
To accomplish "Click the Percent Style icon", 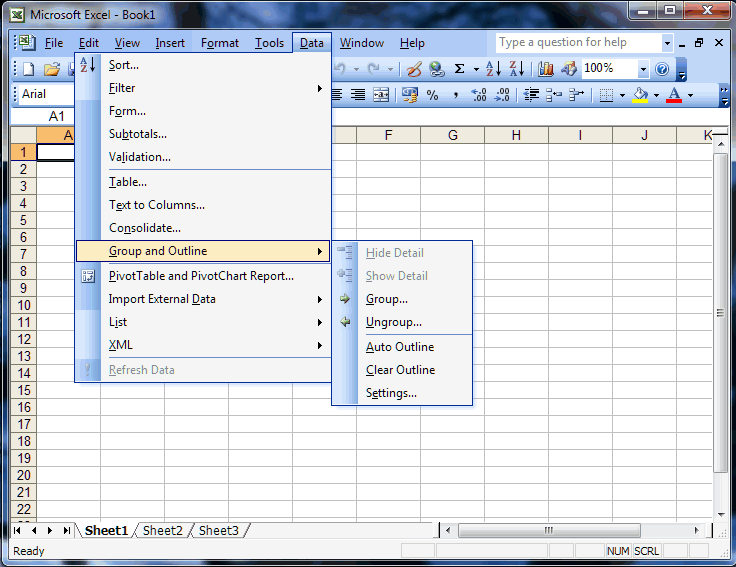I will pyautogui.click(x=432, y=95).
